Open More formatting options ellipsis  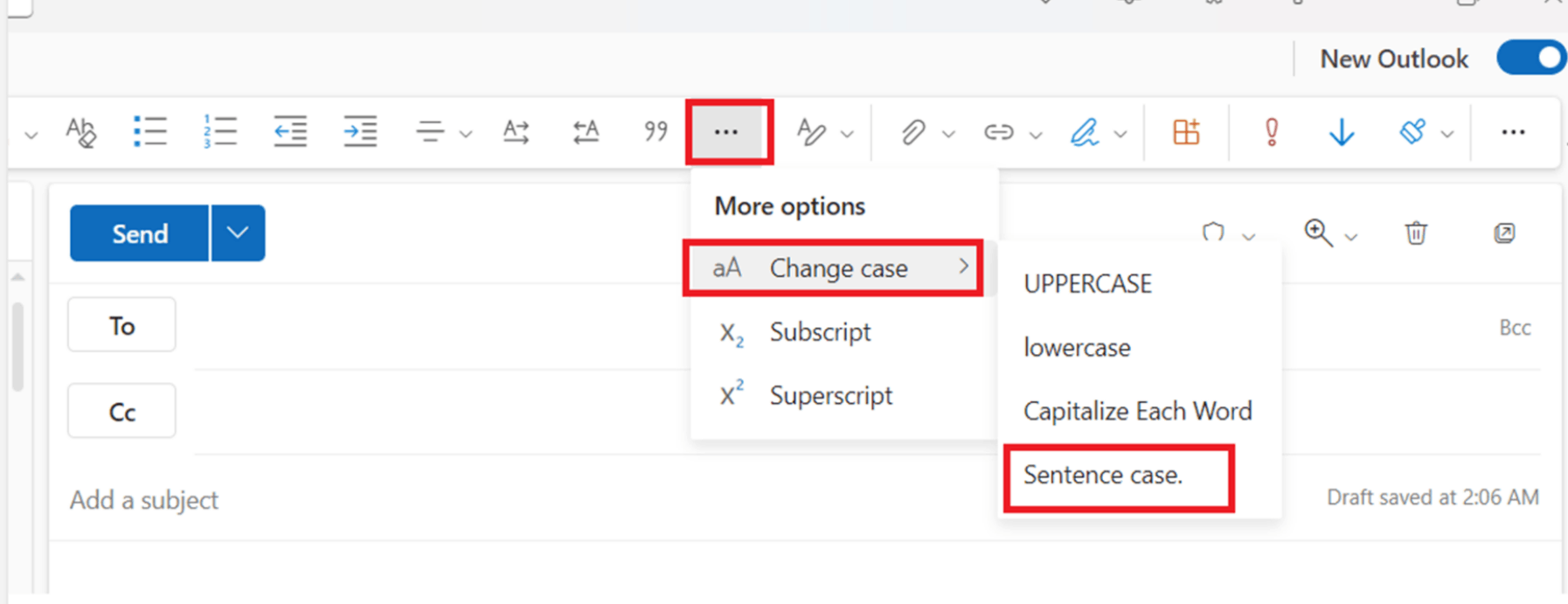point(726,132)
